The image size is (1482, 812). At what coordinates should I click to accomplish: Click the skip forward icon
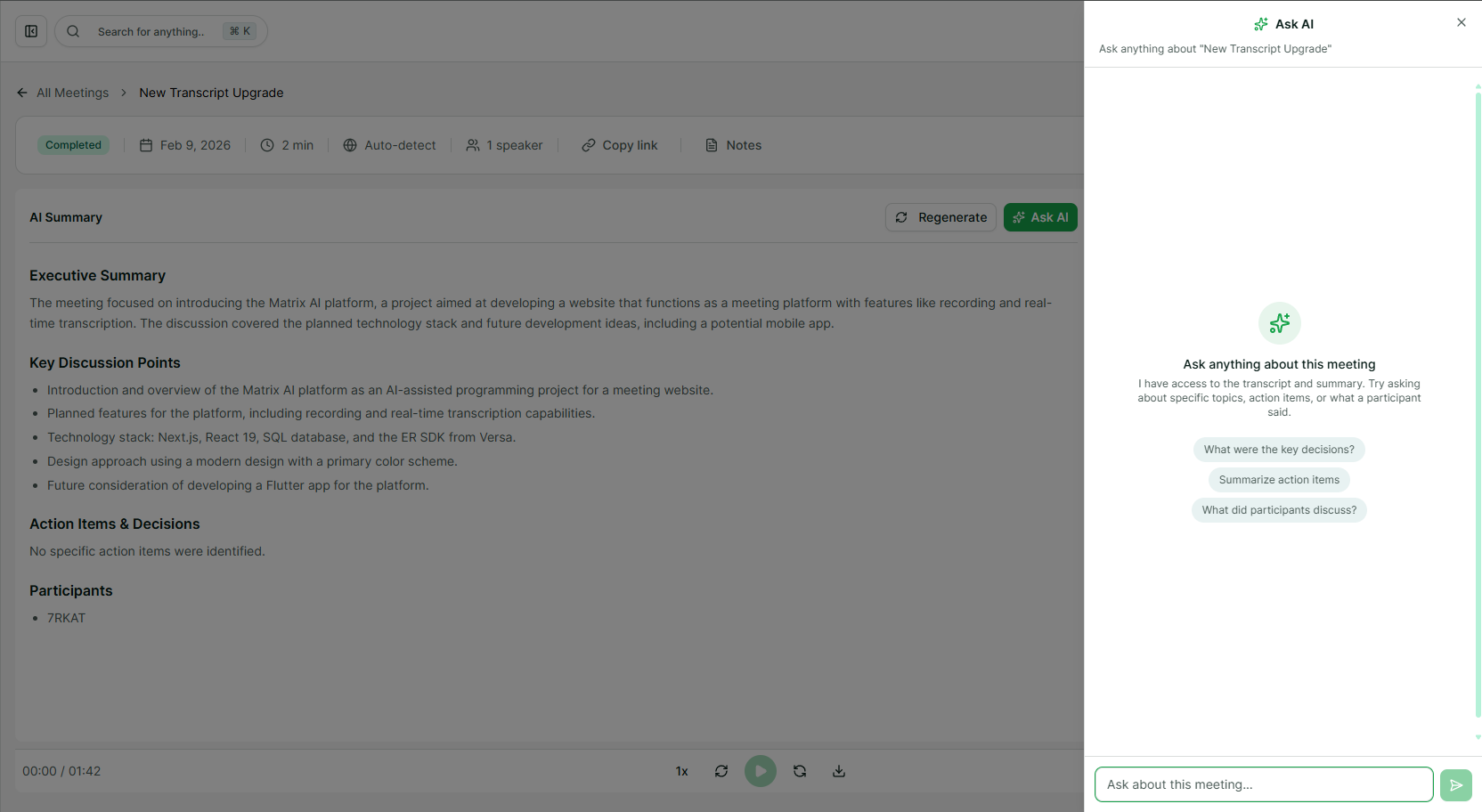pos(800,771)
